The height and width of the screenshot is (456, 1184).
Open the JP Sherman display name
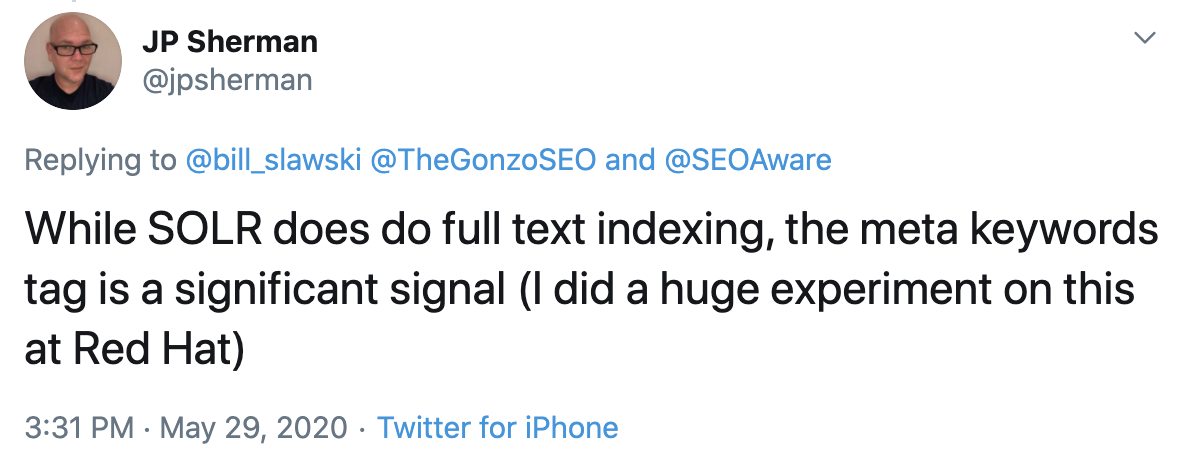(230, 42)
